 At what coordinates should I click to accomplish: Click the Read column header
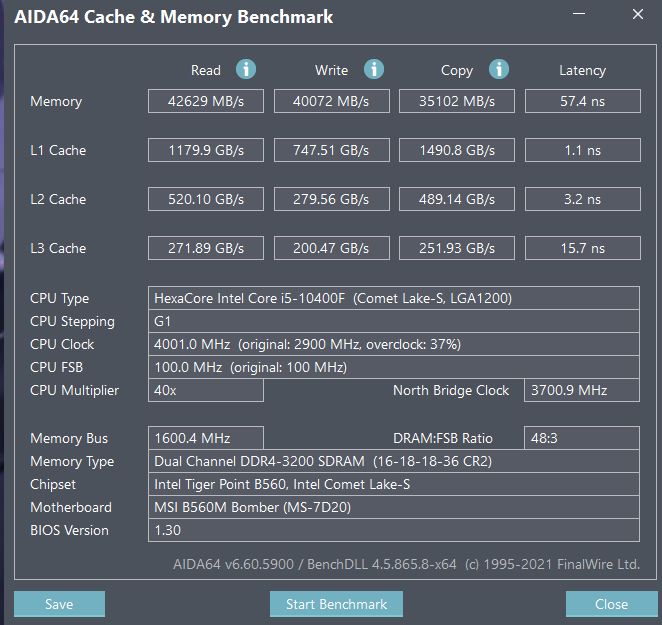(x=206, y=70)
